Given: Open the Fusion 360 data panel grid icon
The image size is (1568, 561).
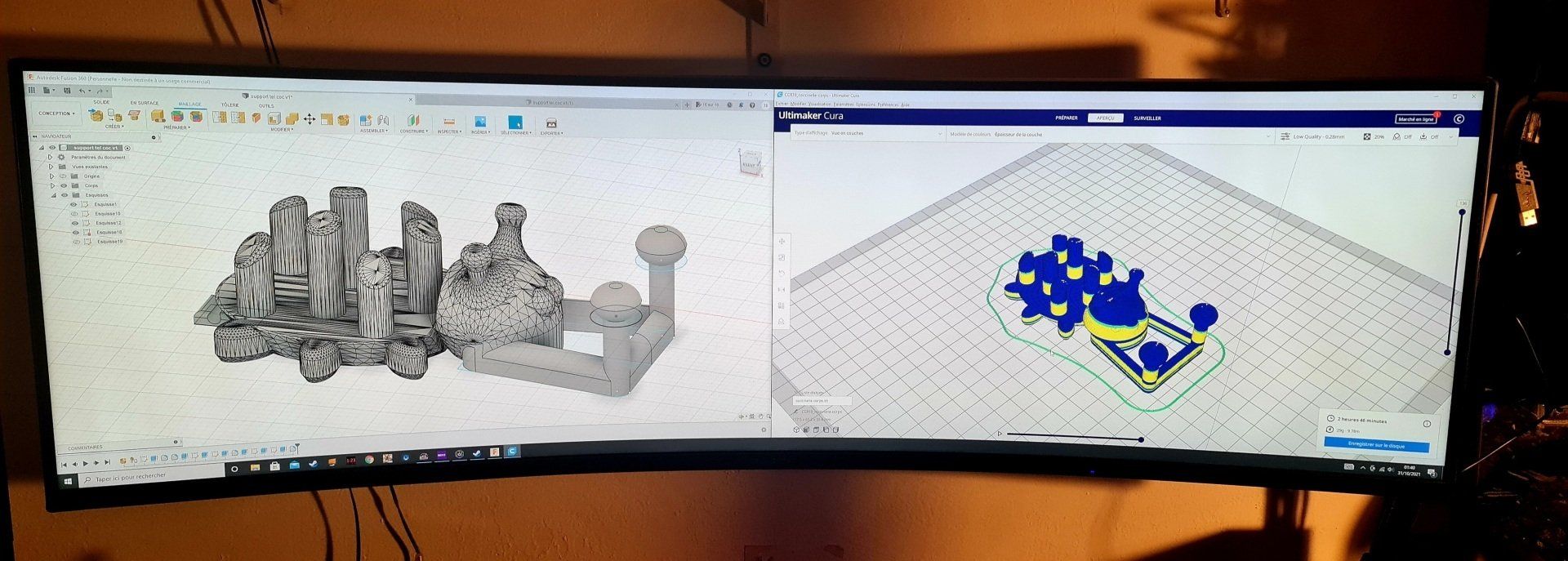Looking at the screenshot, I should coord(32,90).
